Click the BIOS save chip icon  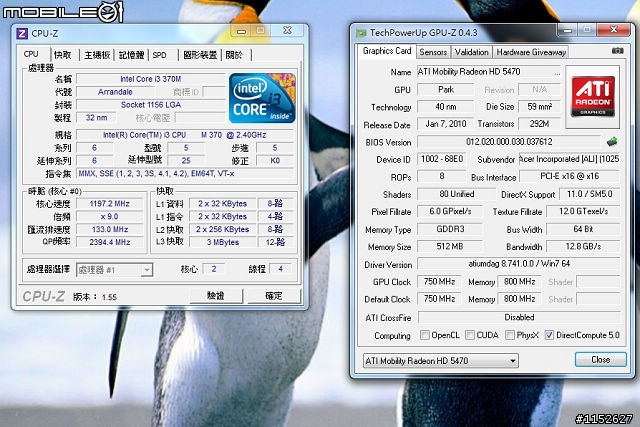611,142
